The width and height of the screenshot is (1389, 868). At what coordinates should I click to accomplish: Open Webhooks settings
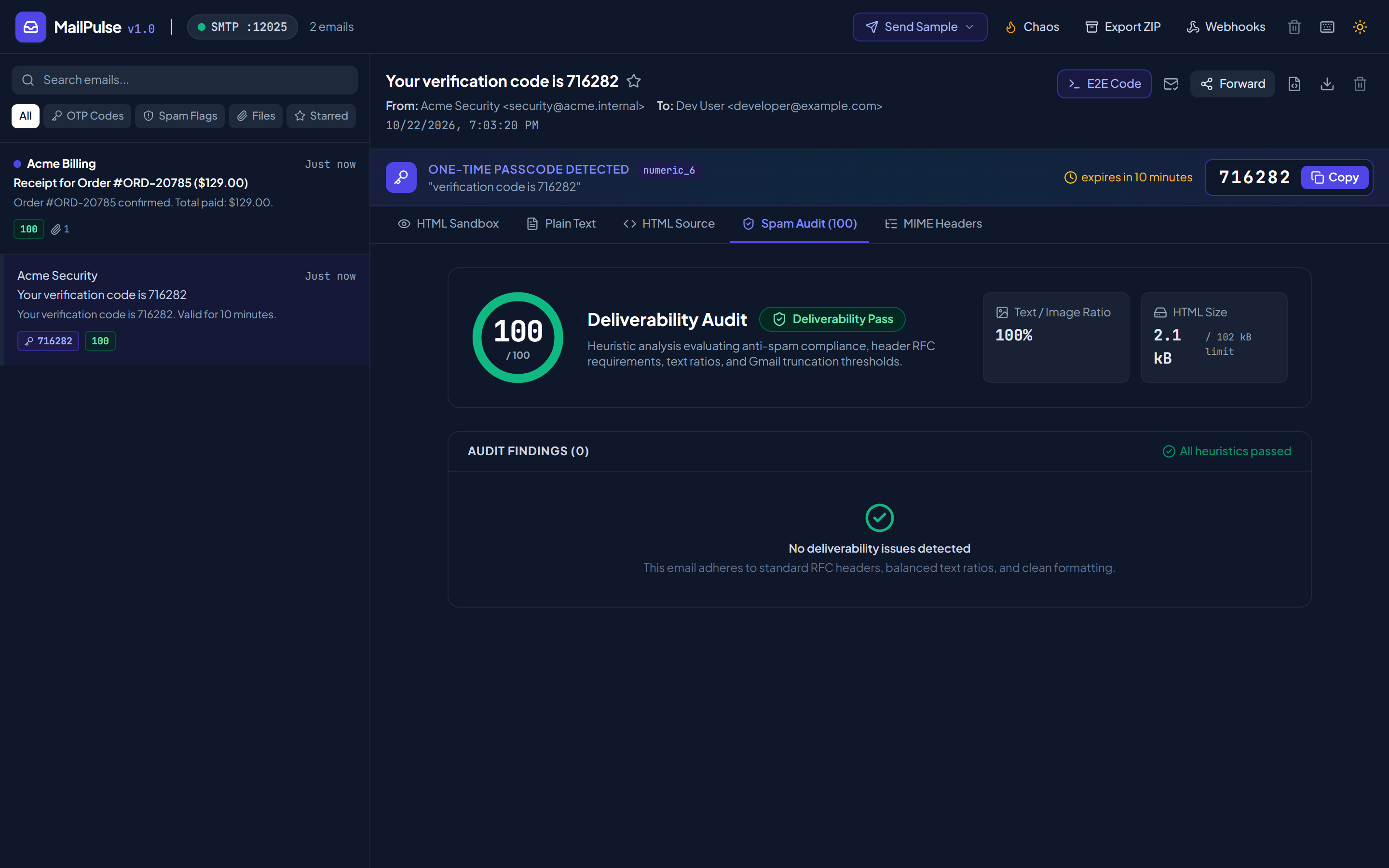coord(1226,27)
